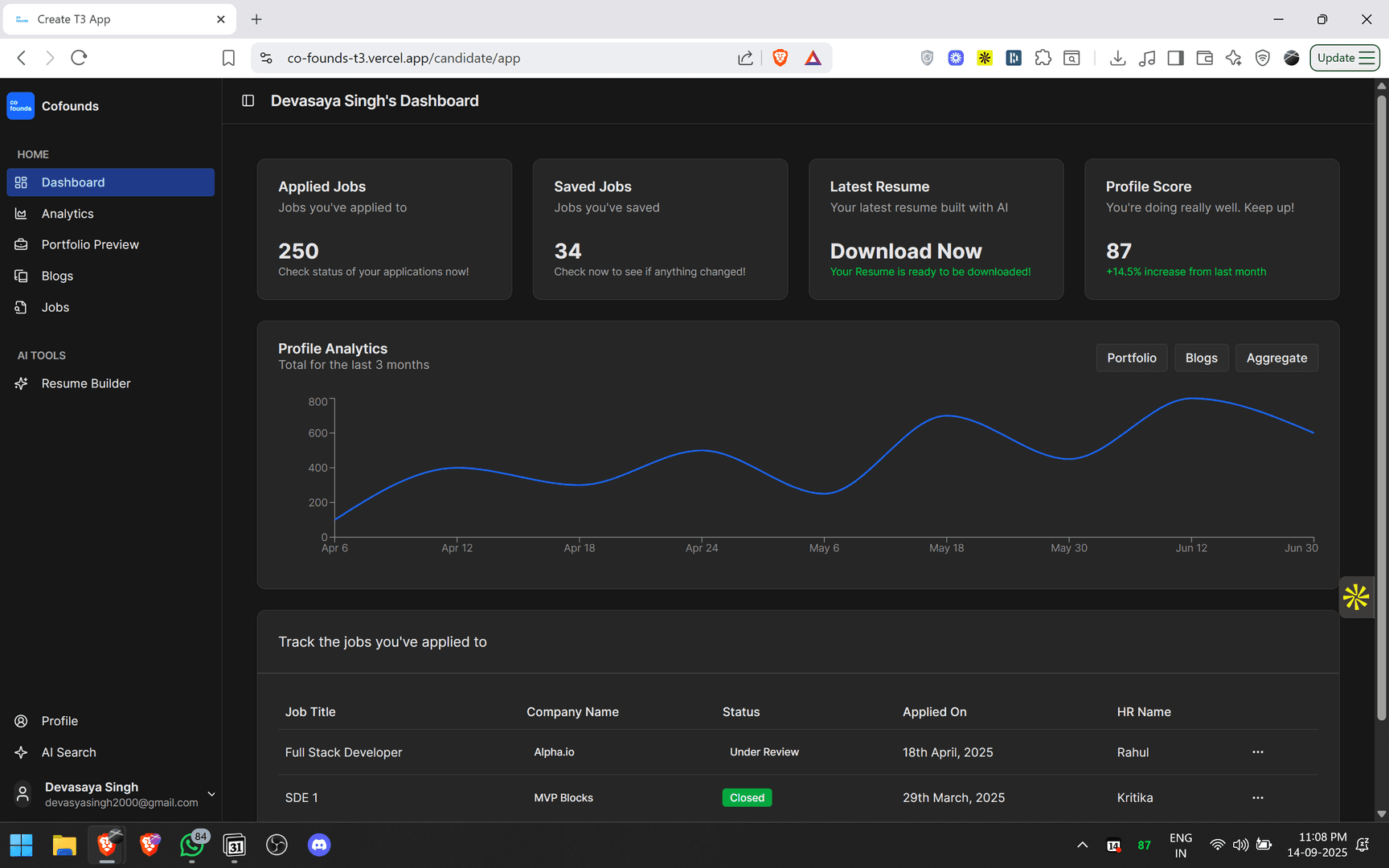This screenshot has width=1389, height=868.
Task: Switch chart to Portfolio view
Action: tap(1131, 358)
